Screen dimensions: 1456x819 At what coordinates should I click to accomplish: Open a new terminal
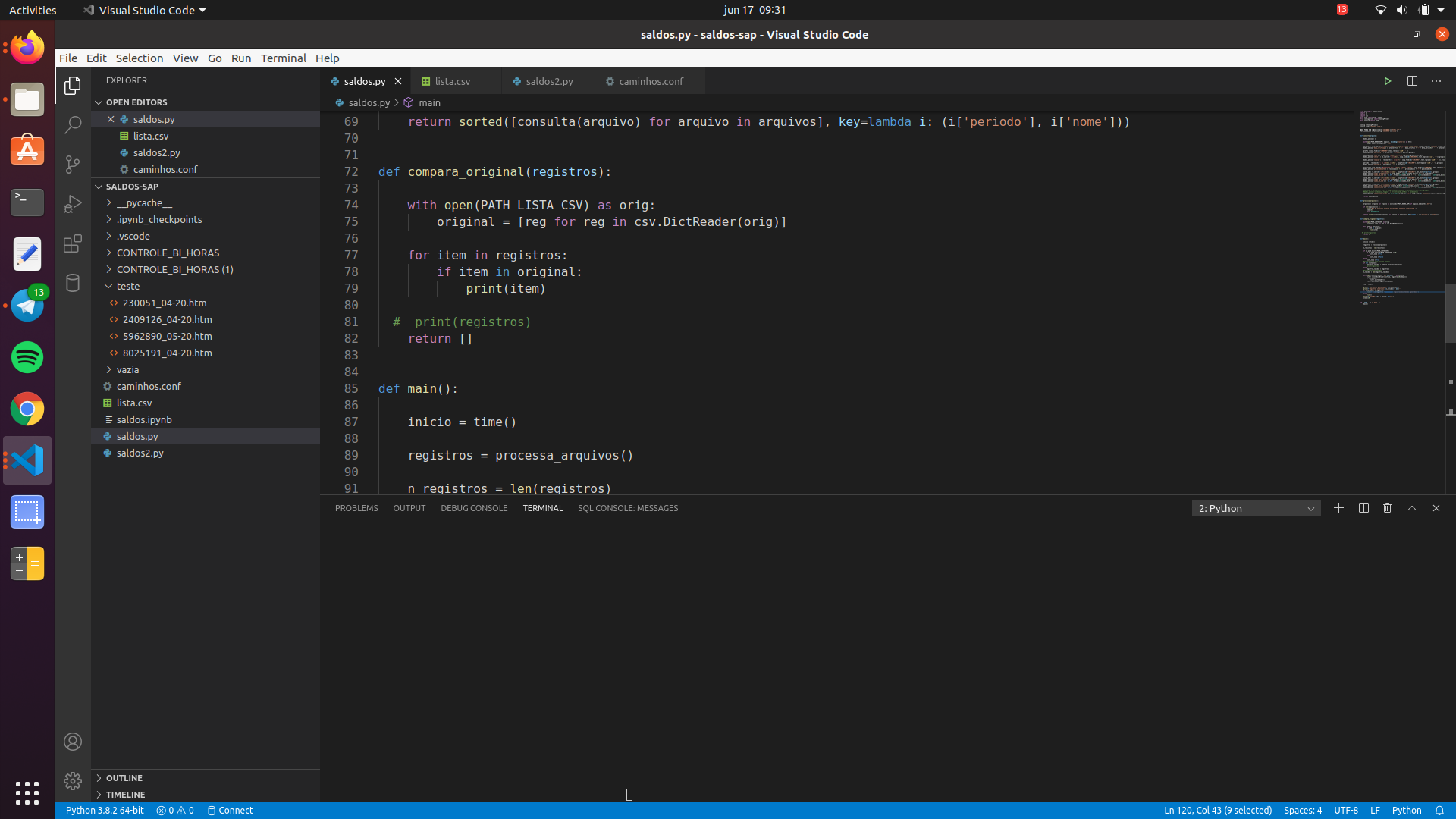[x=1338, y=508]
